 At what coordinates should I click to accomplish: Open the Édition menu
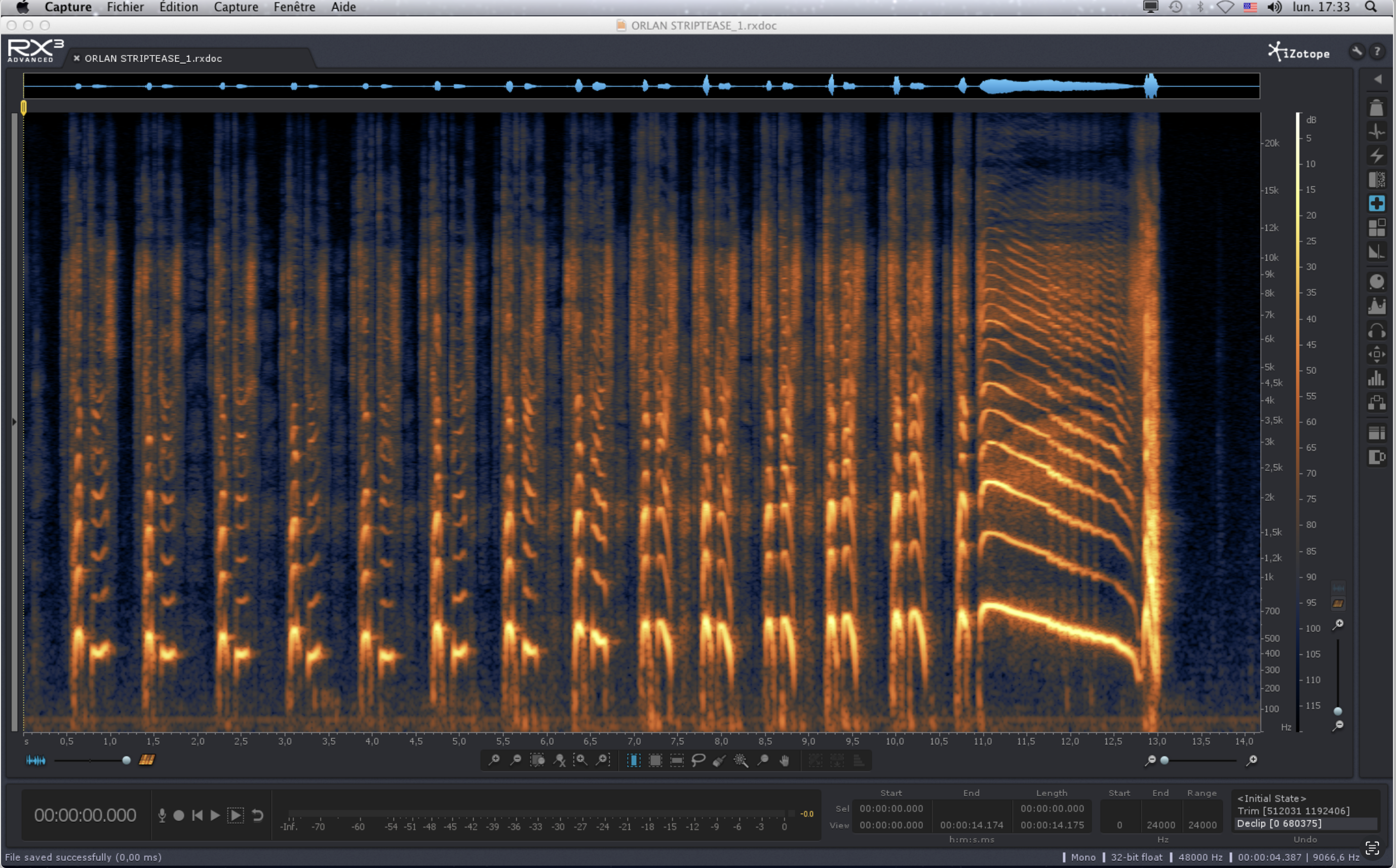[x=178, y=7]
